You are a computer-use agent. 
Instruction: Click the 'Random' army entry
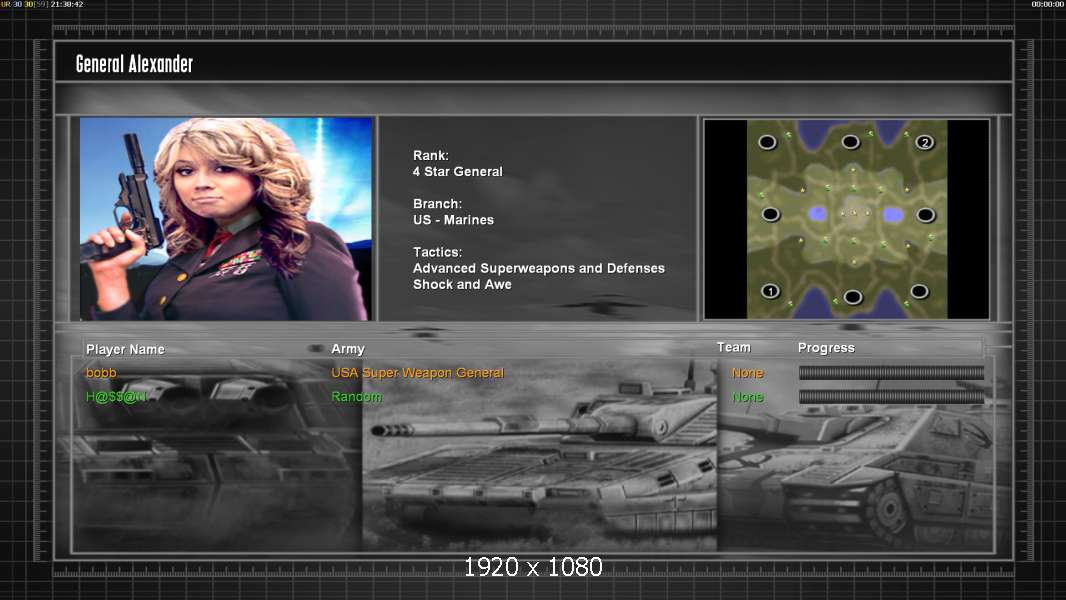[356, 396]
